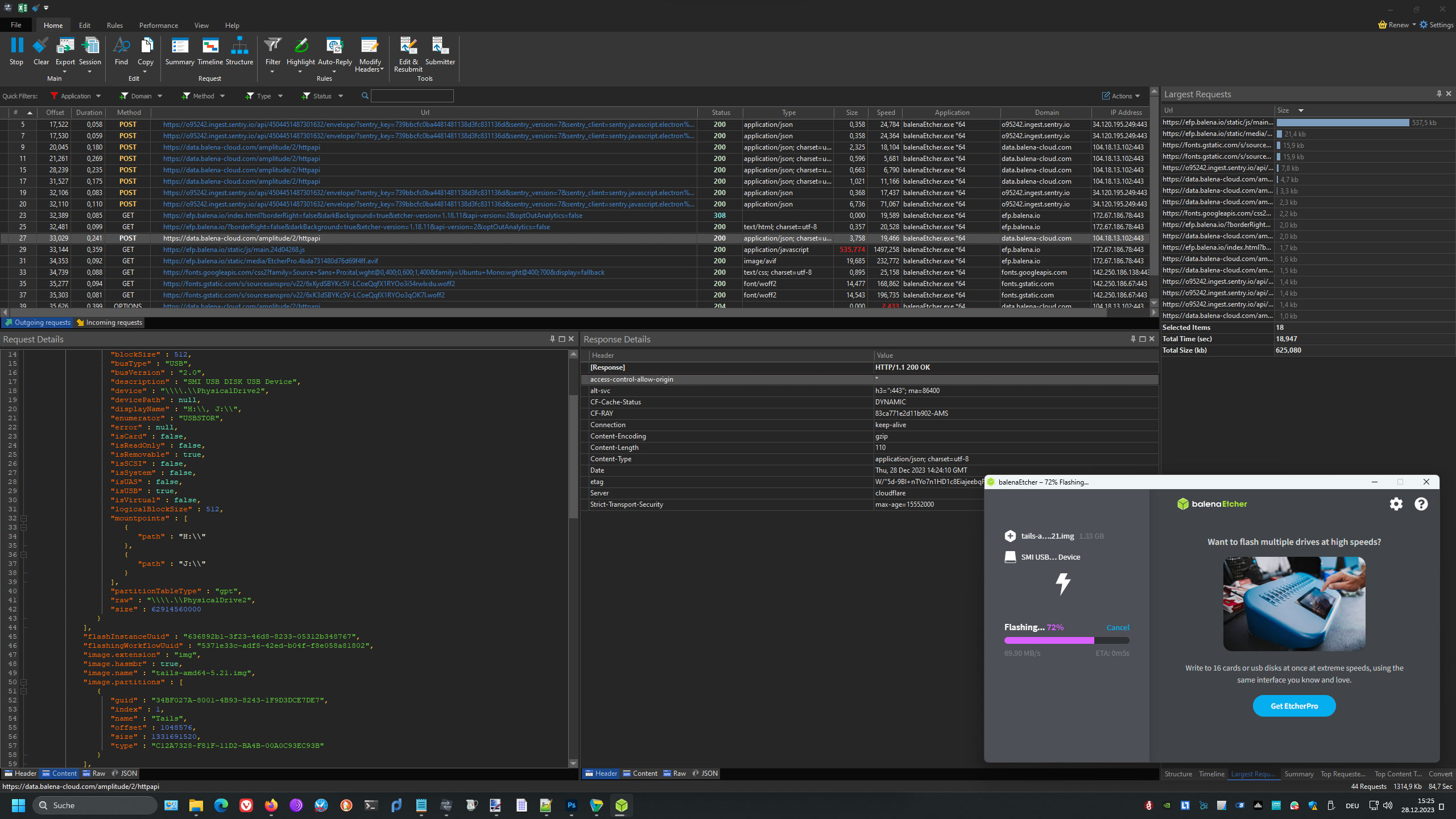Screen dimensions: 1456x819
Task: Open balenaEtcher settings gear icon
Action: 1396,504
